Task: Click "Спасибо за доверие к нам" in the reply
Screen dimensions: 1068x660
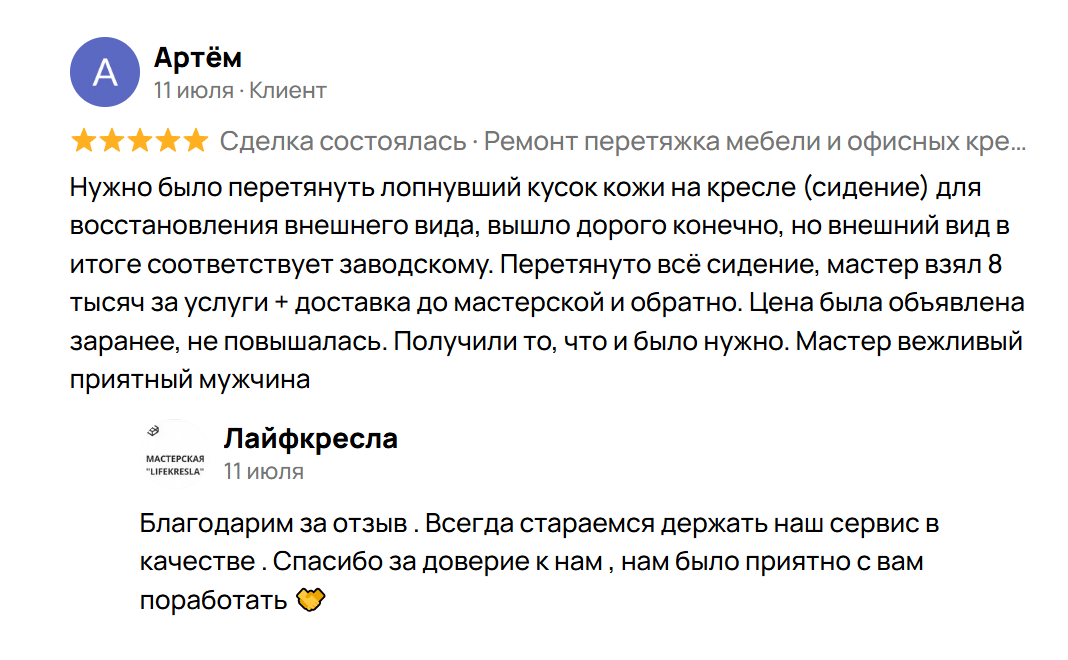Action: [437, 561]
